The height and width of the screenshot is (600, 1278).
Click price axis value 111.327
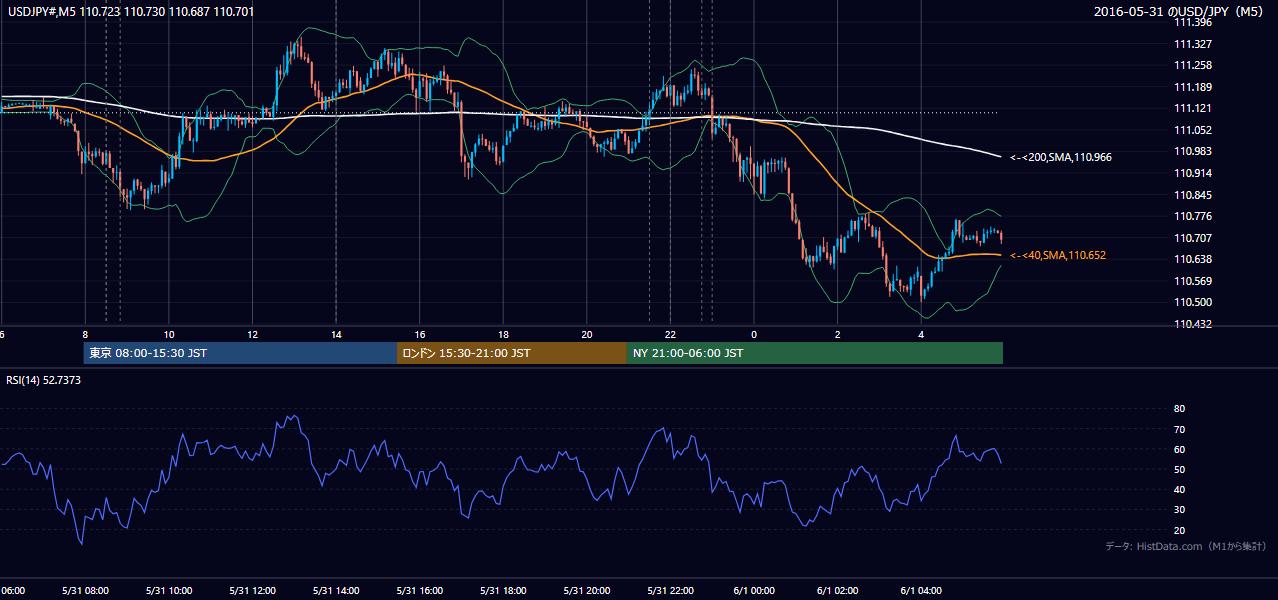(1191, 44)
